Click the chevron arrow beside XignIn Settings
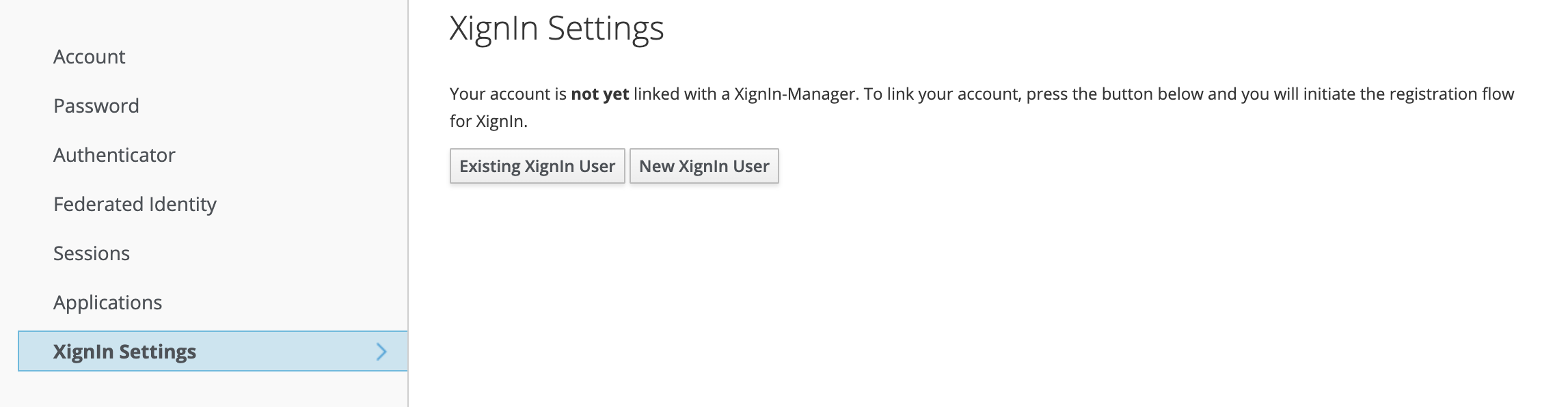 [x=381, y=352]
